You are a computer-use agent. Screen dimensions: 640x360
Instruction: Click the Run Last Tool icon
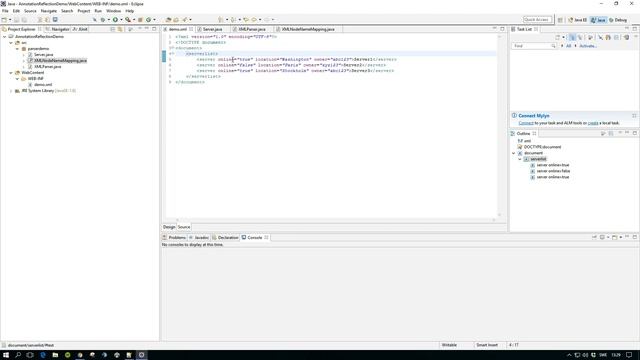tap(128, 20)
